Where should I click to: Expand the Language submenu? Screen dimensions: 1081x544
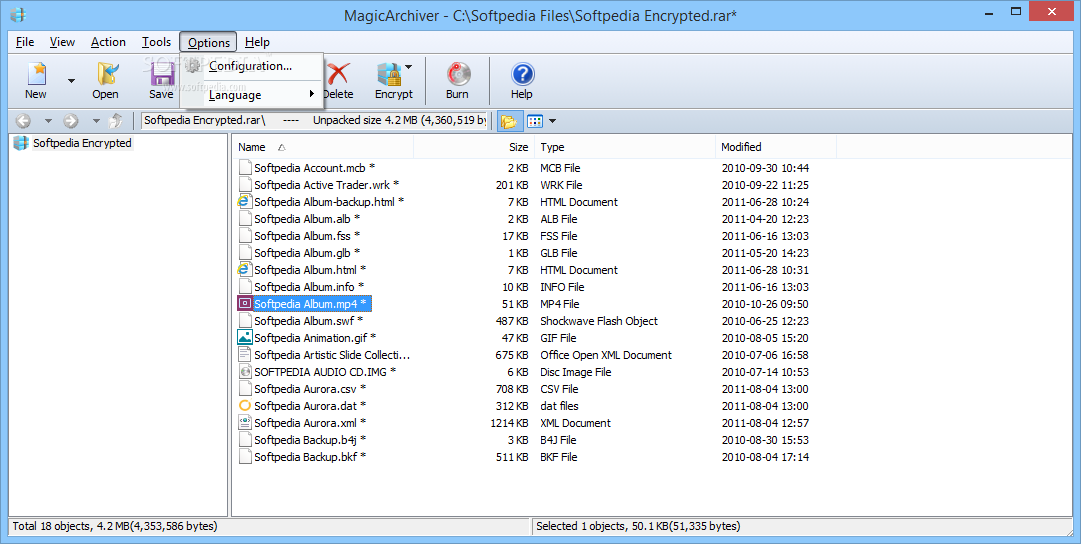coord(252,95)
